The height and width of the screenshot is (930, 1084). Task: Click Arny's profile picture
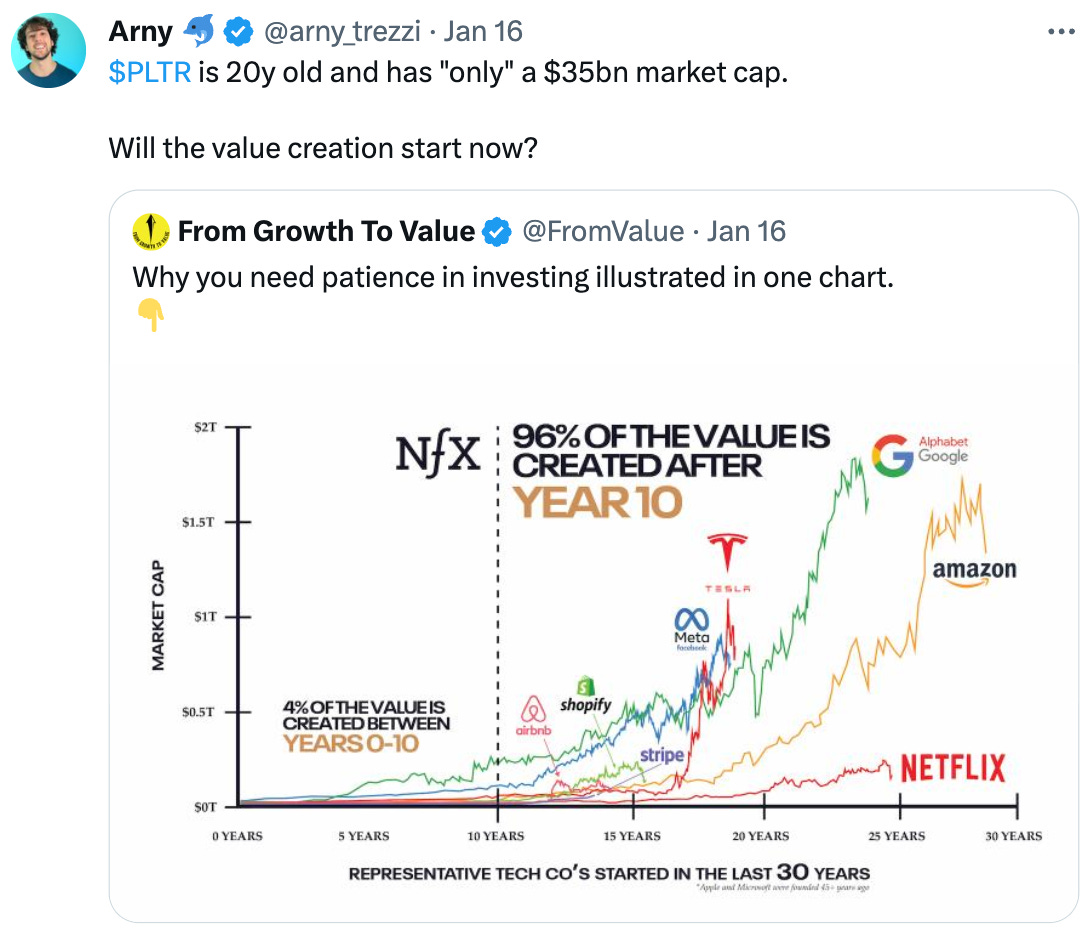48,48
